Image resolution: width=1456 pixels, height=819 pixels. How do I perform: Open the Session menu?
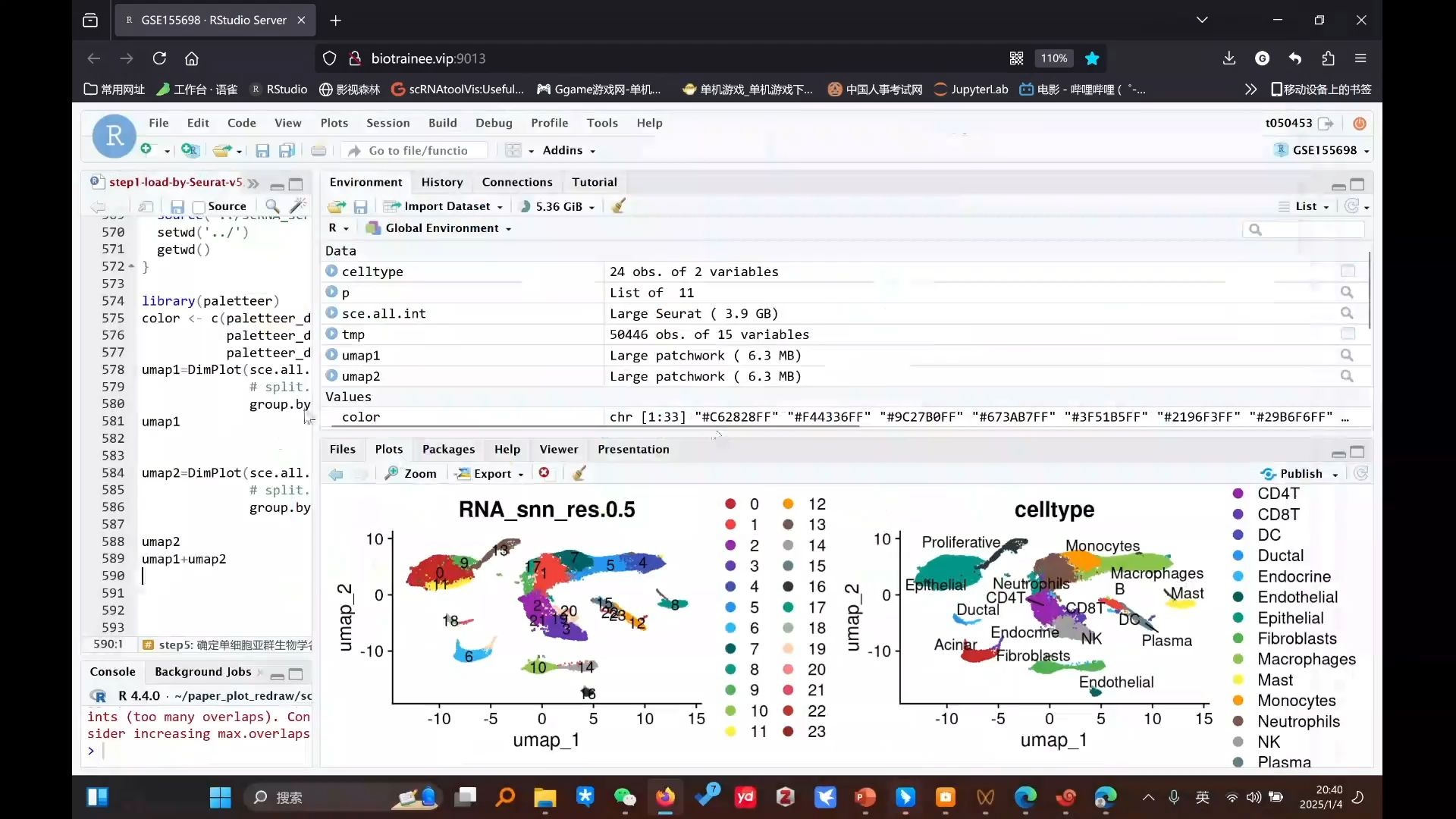(x=388, y=123)
